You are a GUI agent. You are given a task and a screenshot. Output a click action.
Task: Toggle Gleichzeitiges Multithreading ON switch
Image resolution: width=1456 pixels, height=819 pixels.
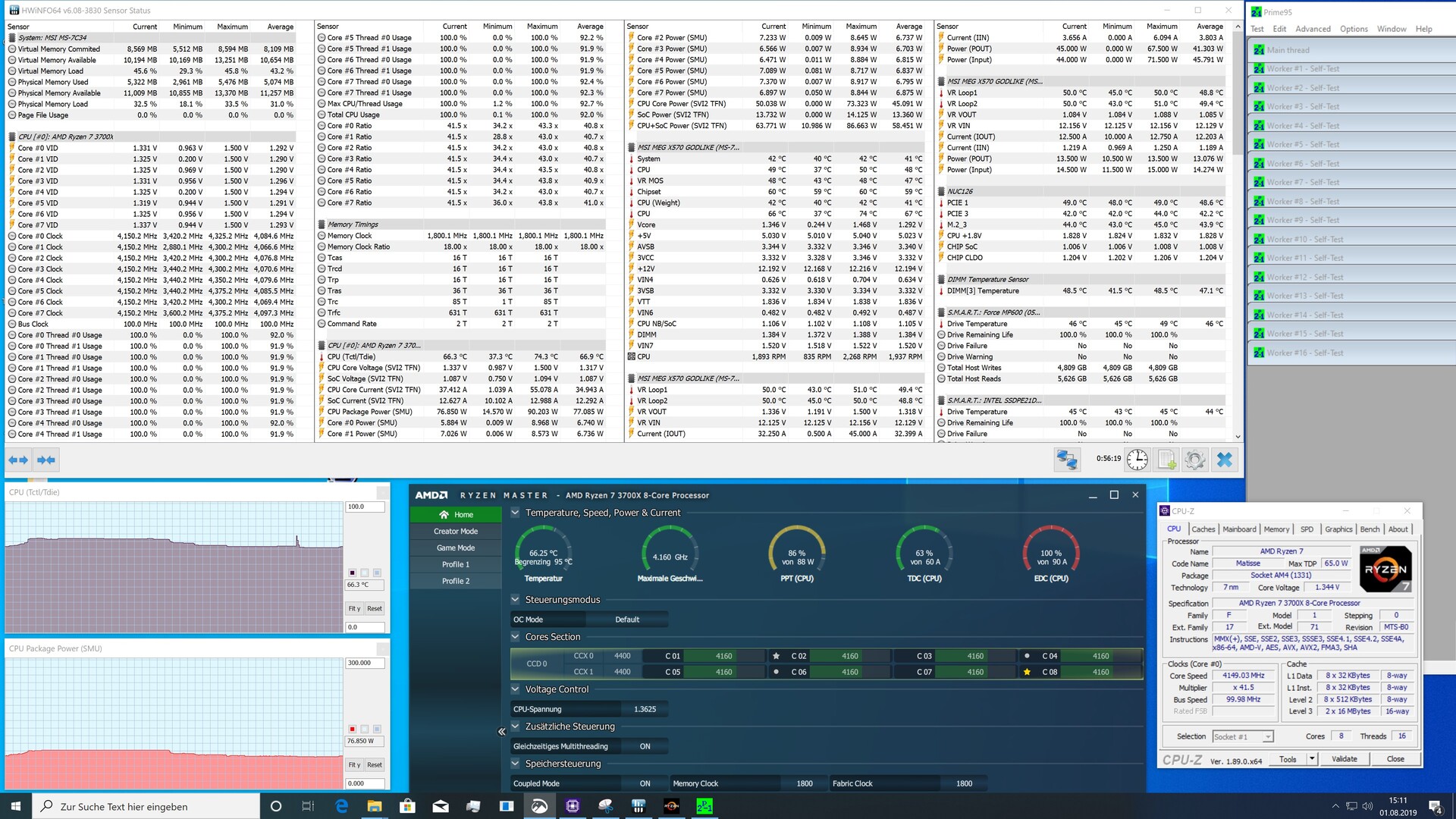[645, 746]
